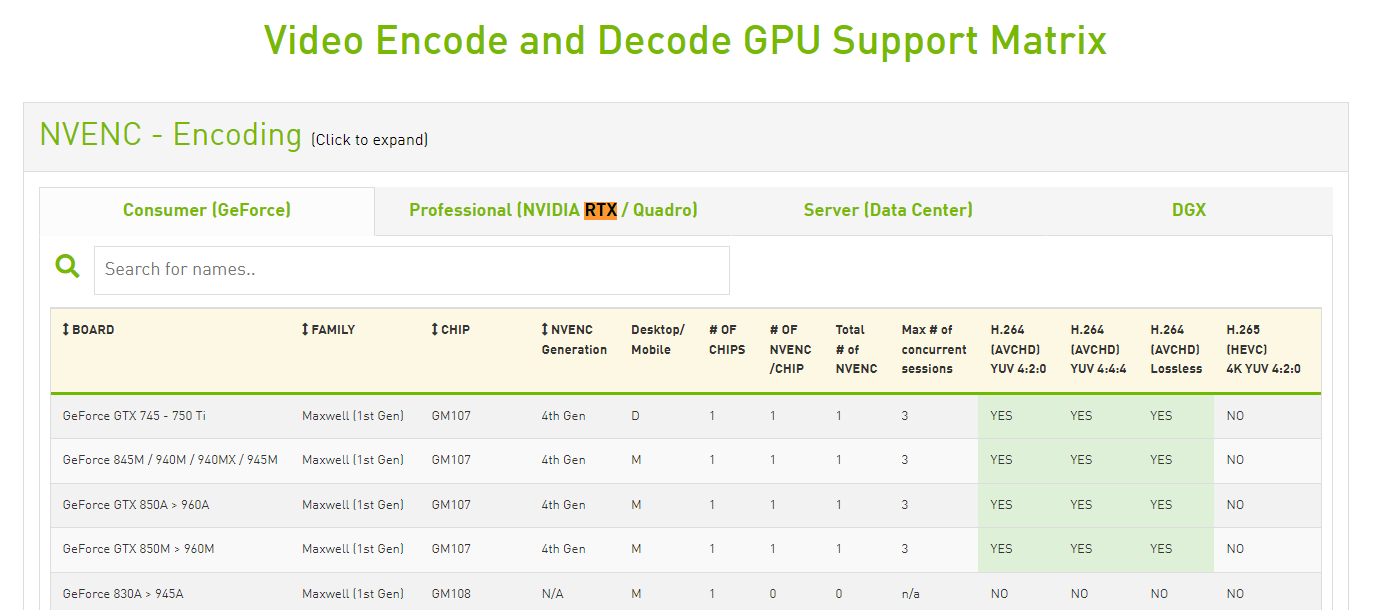Click the green search magnifier icon
Image resolution: width=1389 pixels, height=610 pixels.
point(67,266)
